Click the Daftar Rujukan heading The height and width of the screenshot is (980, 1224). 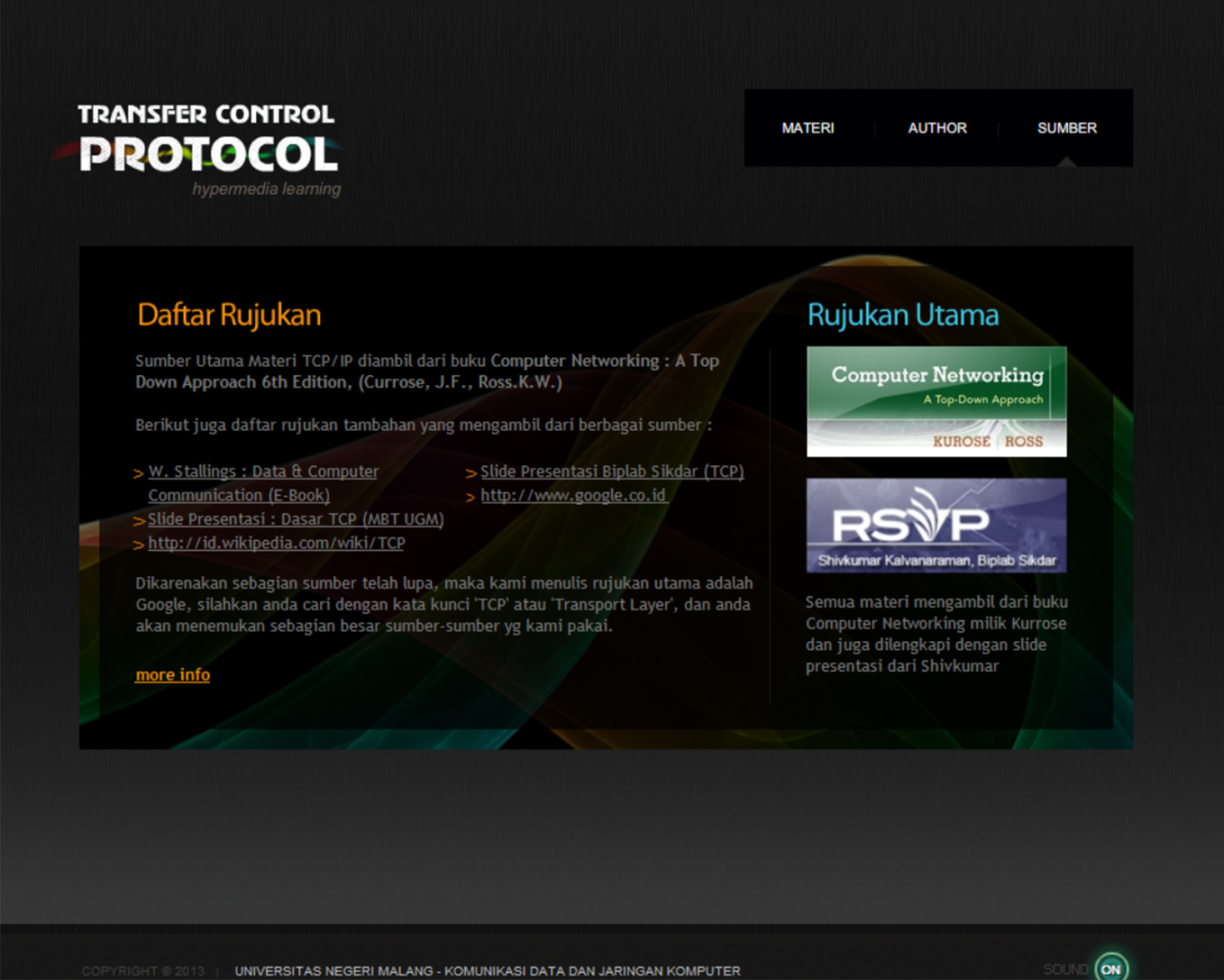[229, 315]
